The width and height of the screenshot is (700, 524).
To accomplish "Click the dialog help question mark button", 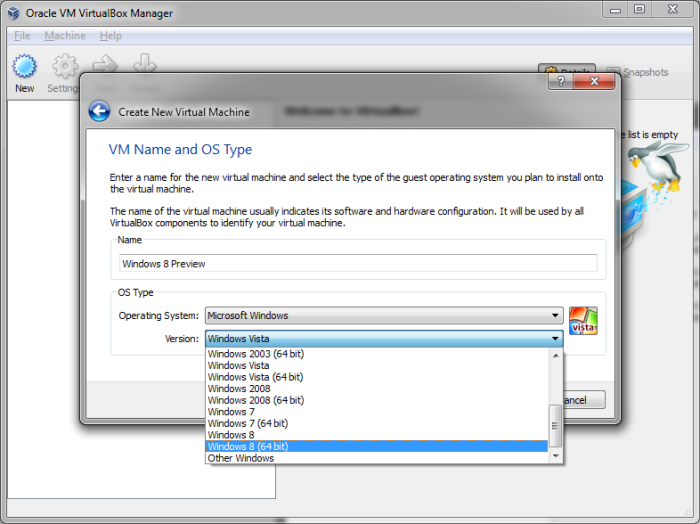I will [561, 81].
